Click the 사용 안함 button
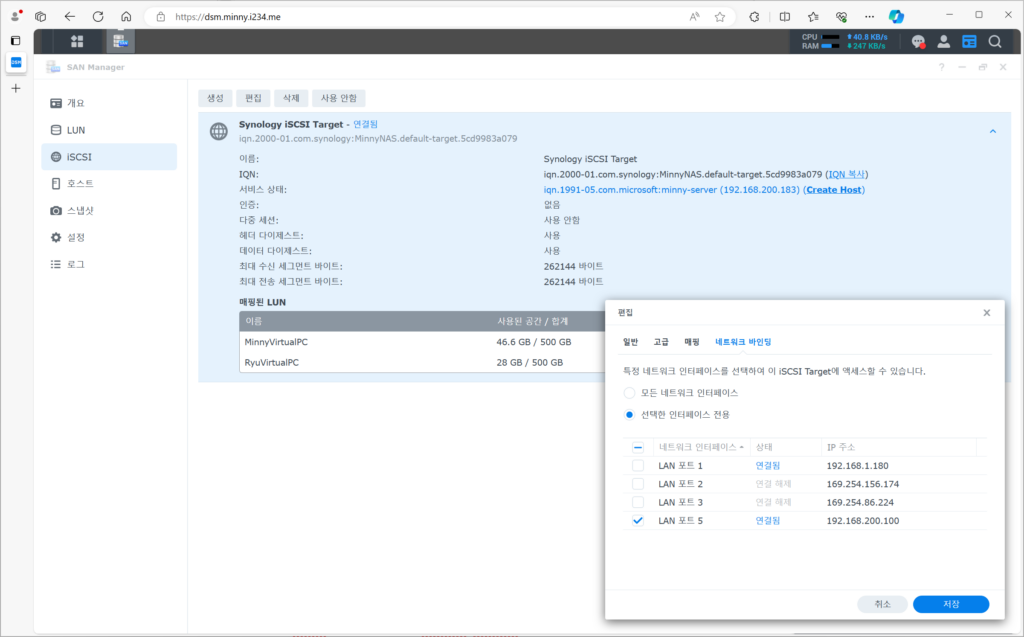 click(338, 98)
